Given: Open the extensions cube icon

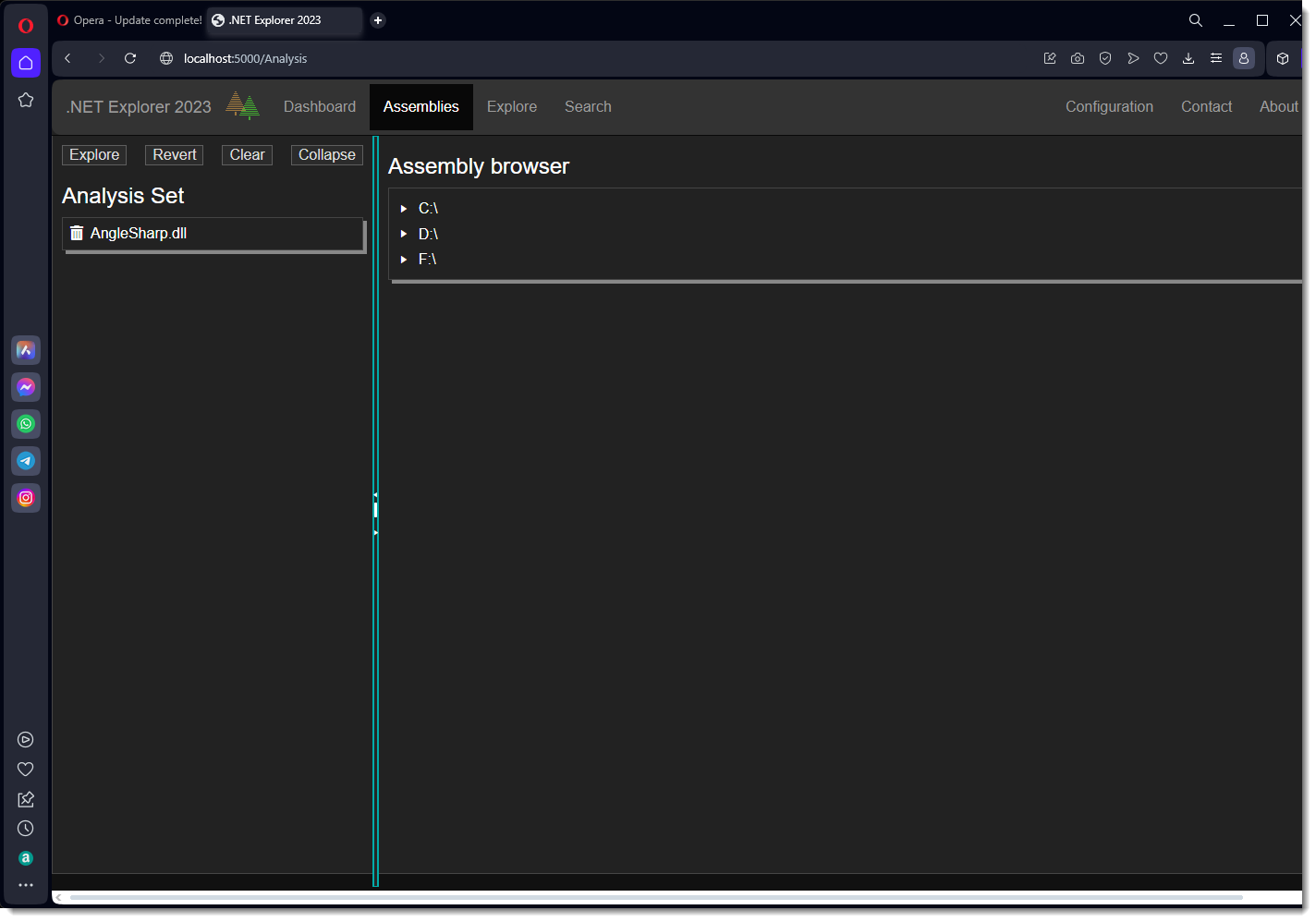Looking at the screenshot, I should point(1283,58).
